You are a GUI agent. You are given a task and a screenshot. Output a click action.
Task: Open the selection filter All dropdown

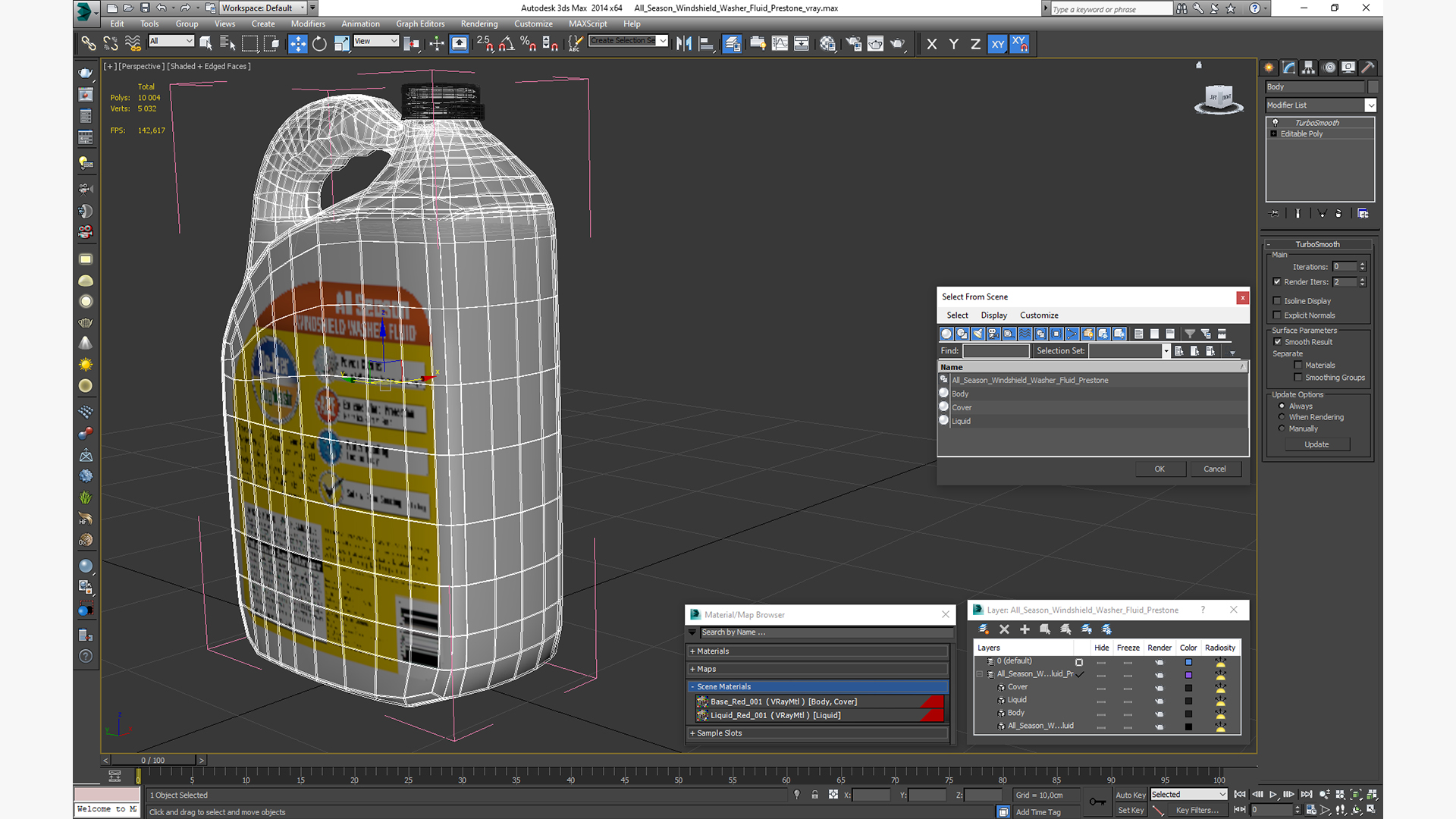click(171, 41)
